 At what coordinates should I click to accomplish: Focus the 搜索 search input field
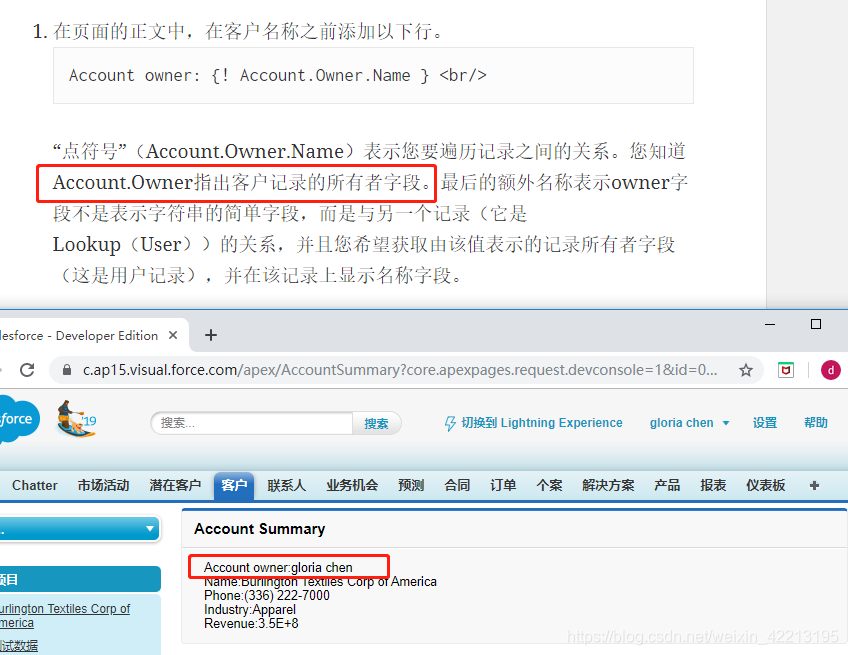coord(252,423)
